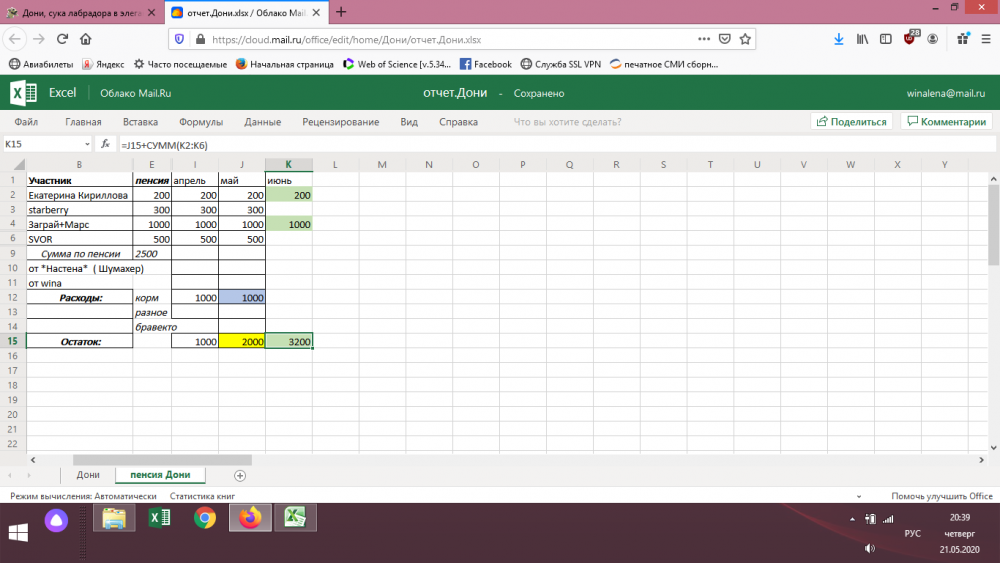Open Google Chrome from the taskbar
This screenshot has width=1000, height=563.
coord(205,517)
